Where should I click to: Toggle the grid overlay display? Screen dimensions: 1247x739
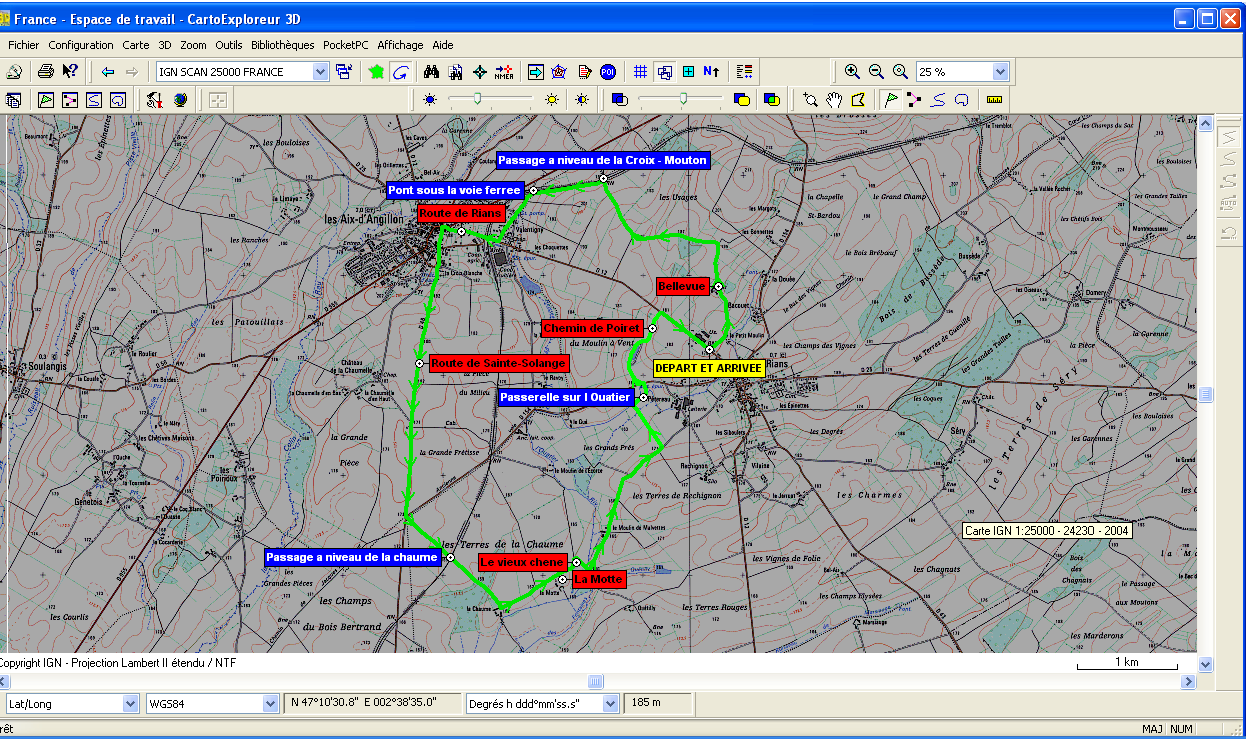641,71
